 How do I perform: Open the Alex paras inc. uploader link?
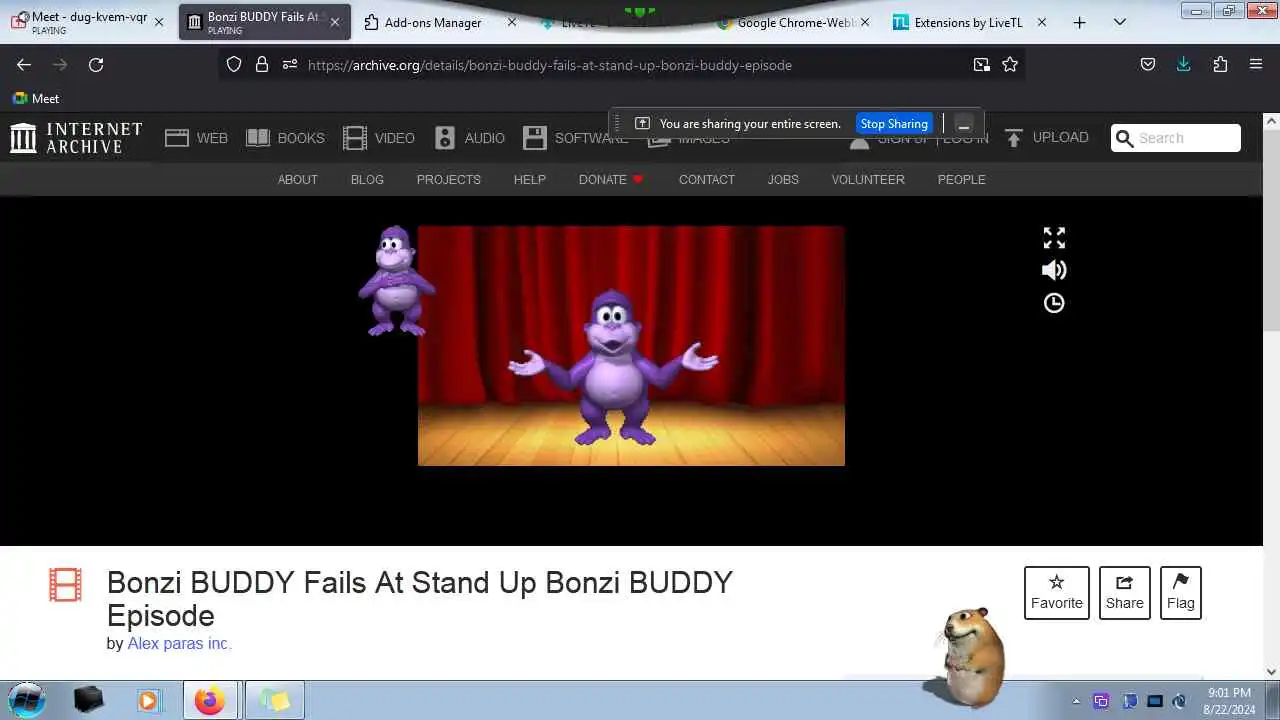179,643
